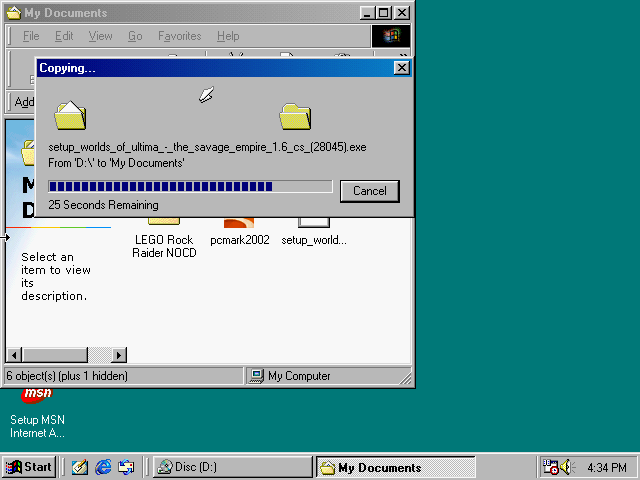Open the Go menu in My Documents

click(135, 36)
